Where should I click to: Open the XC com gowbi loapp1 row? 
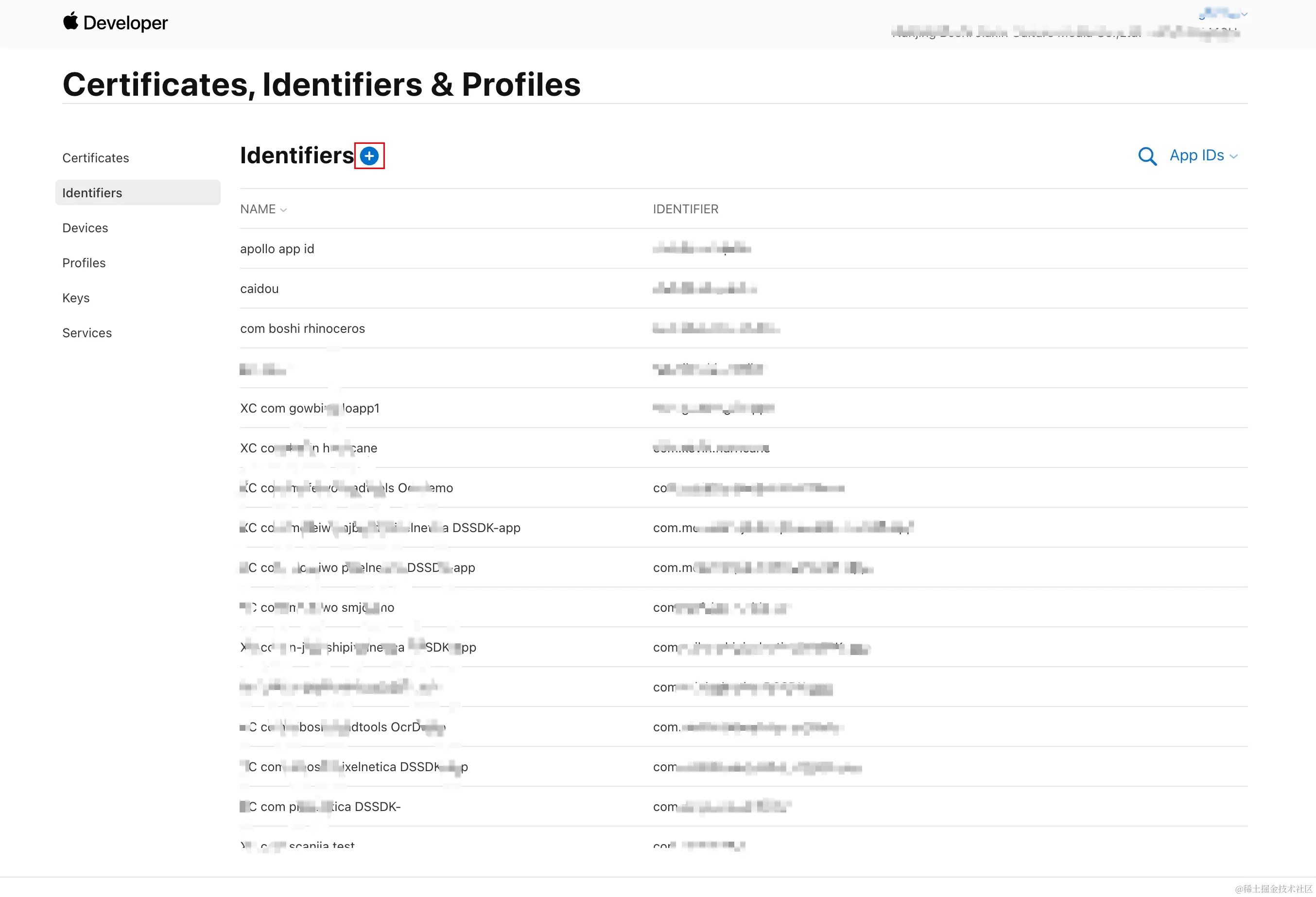(x=310, y=408)
